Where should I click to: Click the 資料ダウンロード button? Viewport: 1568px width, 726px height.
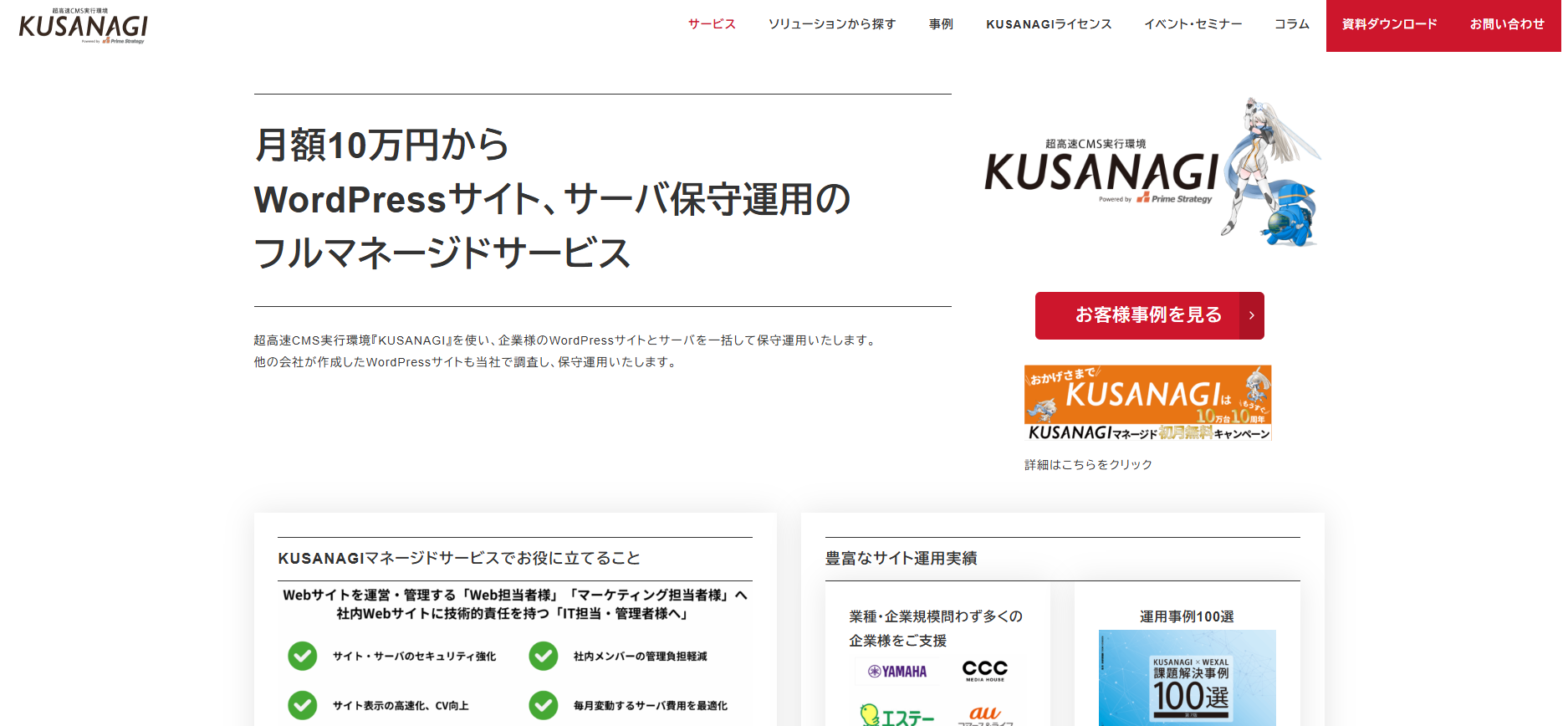[1390, 25]
